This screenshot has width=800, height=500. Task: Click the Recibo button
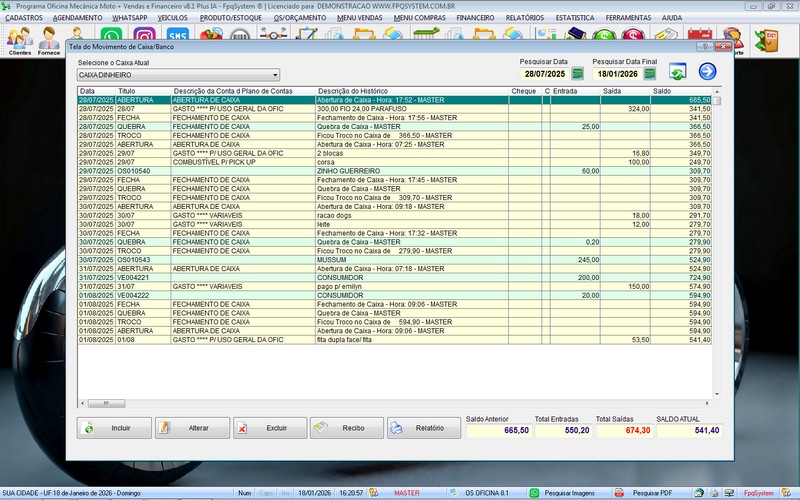[x=346, y=428]
